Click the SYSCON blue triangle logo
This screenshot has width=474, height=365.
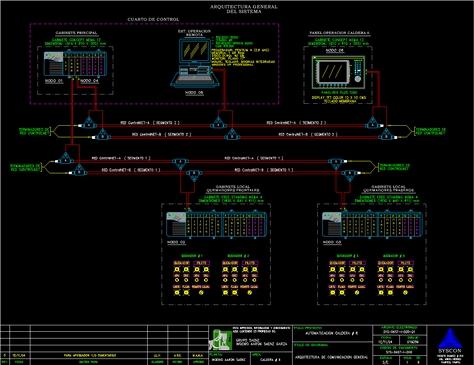point(450,338)
